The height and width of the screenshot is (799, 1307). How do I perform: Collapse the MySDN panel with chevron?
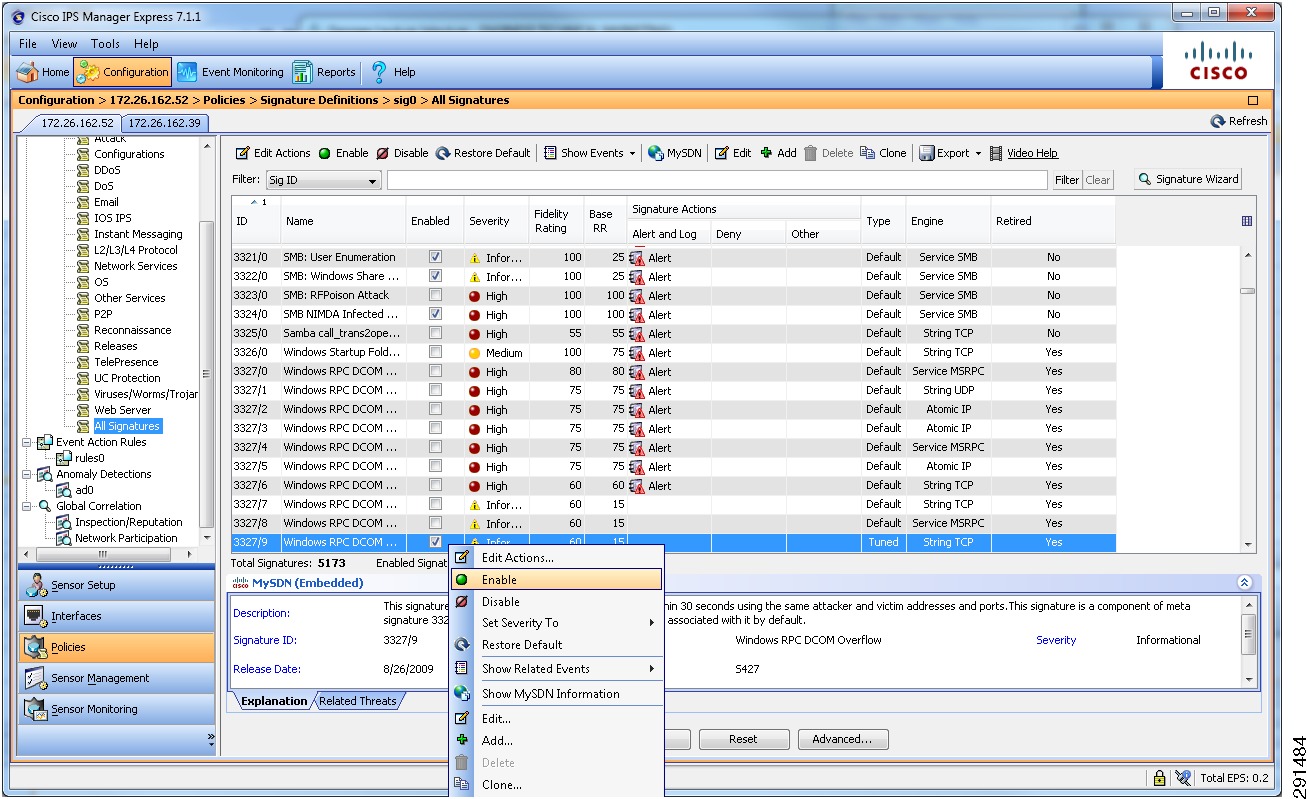(x=1244, y=582)
